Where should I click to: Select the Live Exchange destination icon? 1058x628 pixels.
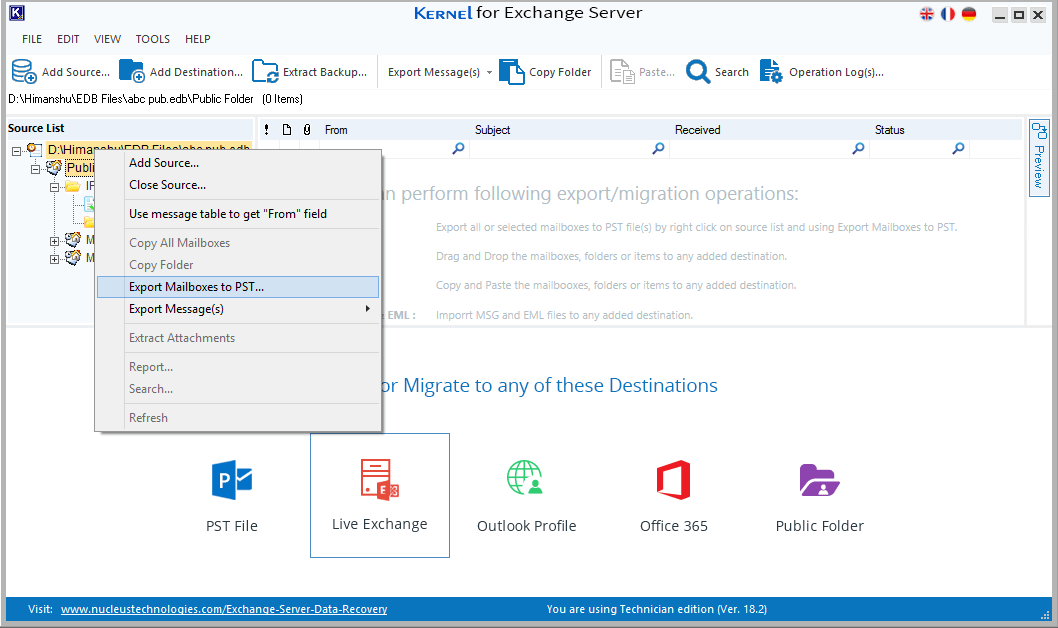coord(380,480)
